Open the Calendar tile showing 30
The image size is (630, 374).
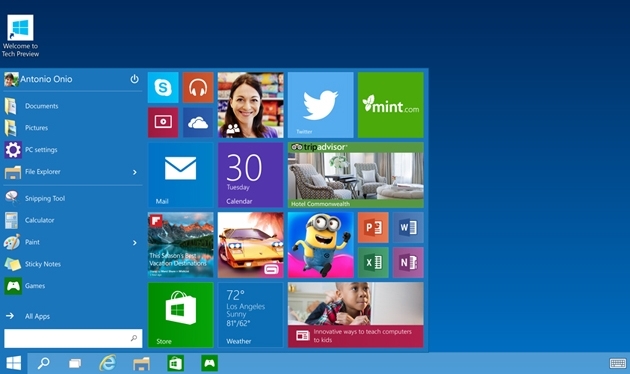251,175
